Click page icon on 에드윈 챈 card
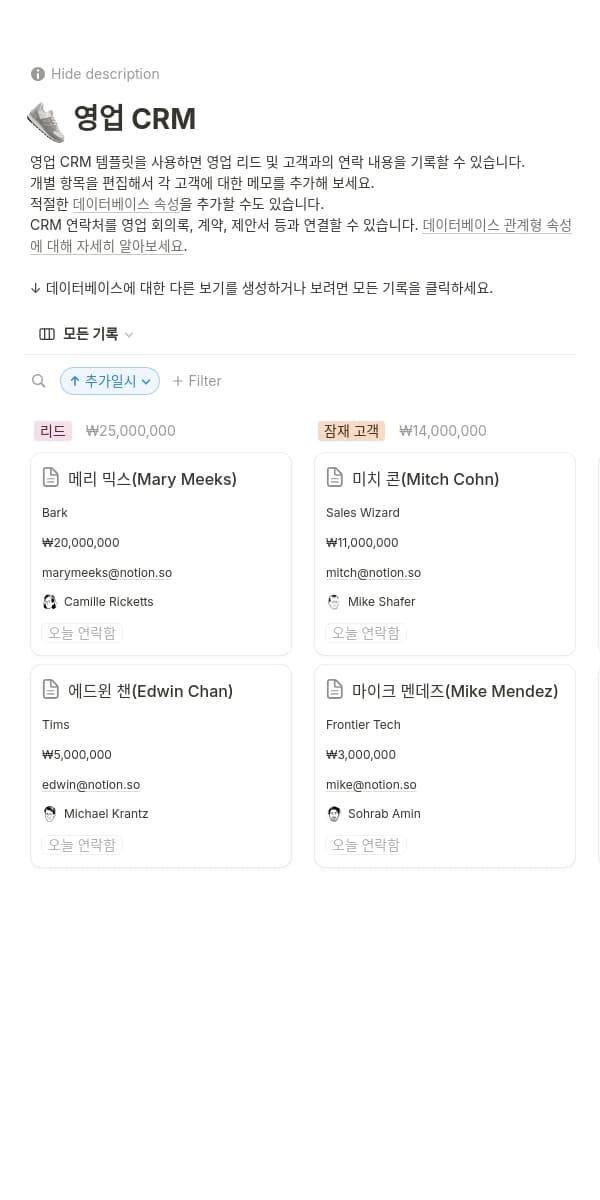Viewport: 600px width, 1200px height. [51, 690]
